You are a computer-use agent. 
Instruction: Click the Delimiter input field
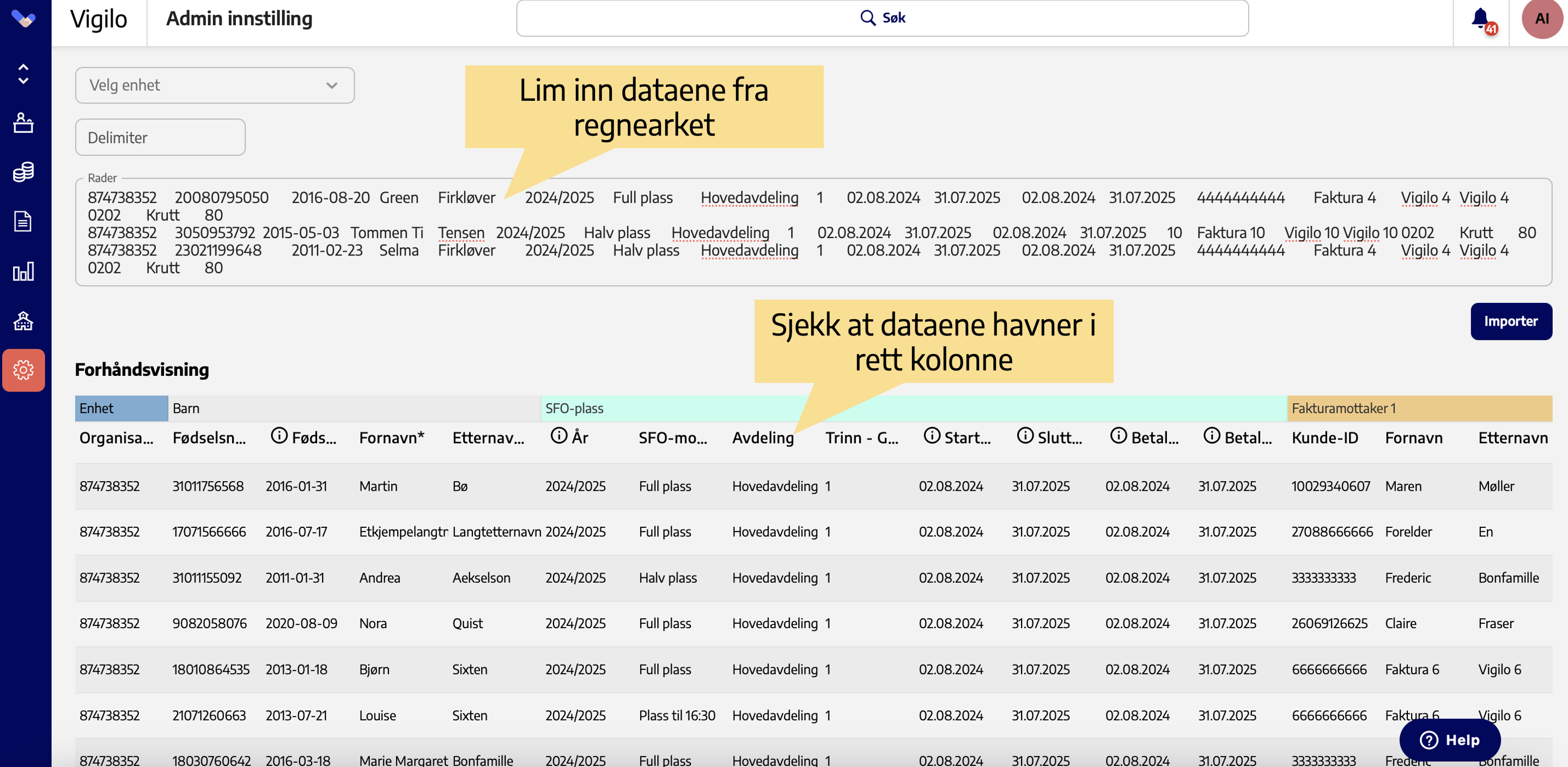coord(160,138)
